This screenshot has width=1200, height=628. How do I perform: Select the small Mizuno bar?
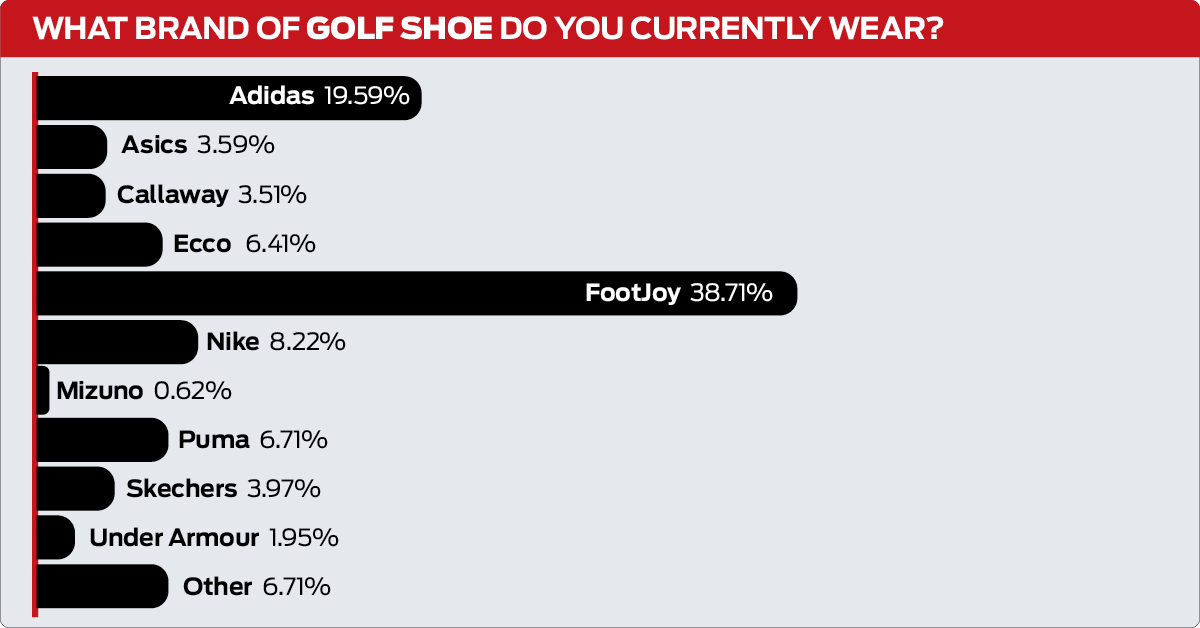click(43, 391)
